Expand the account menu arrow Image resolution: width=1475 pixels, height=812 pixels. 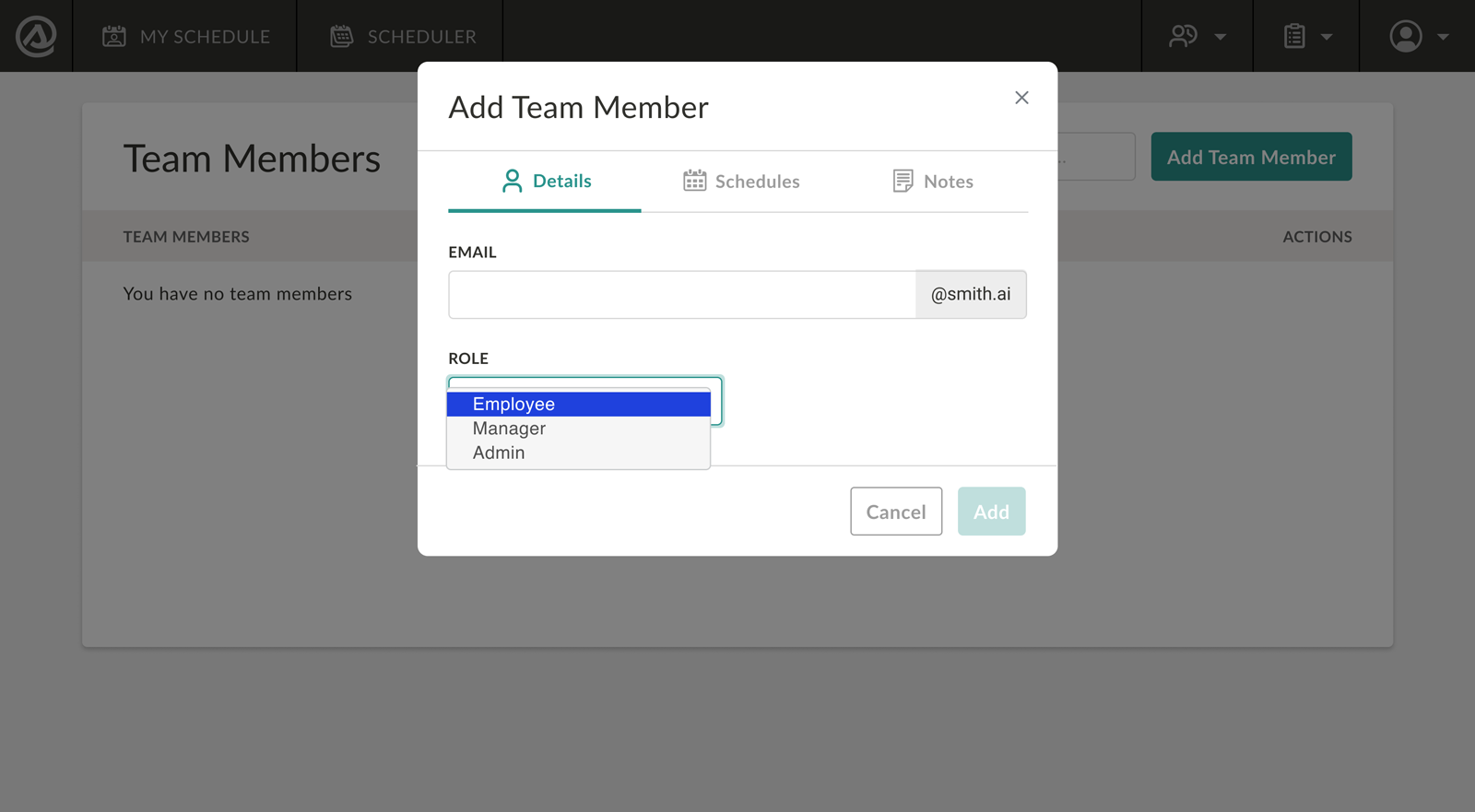(1443, 37)
